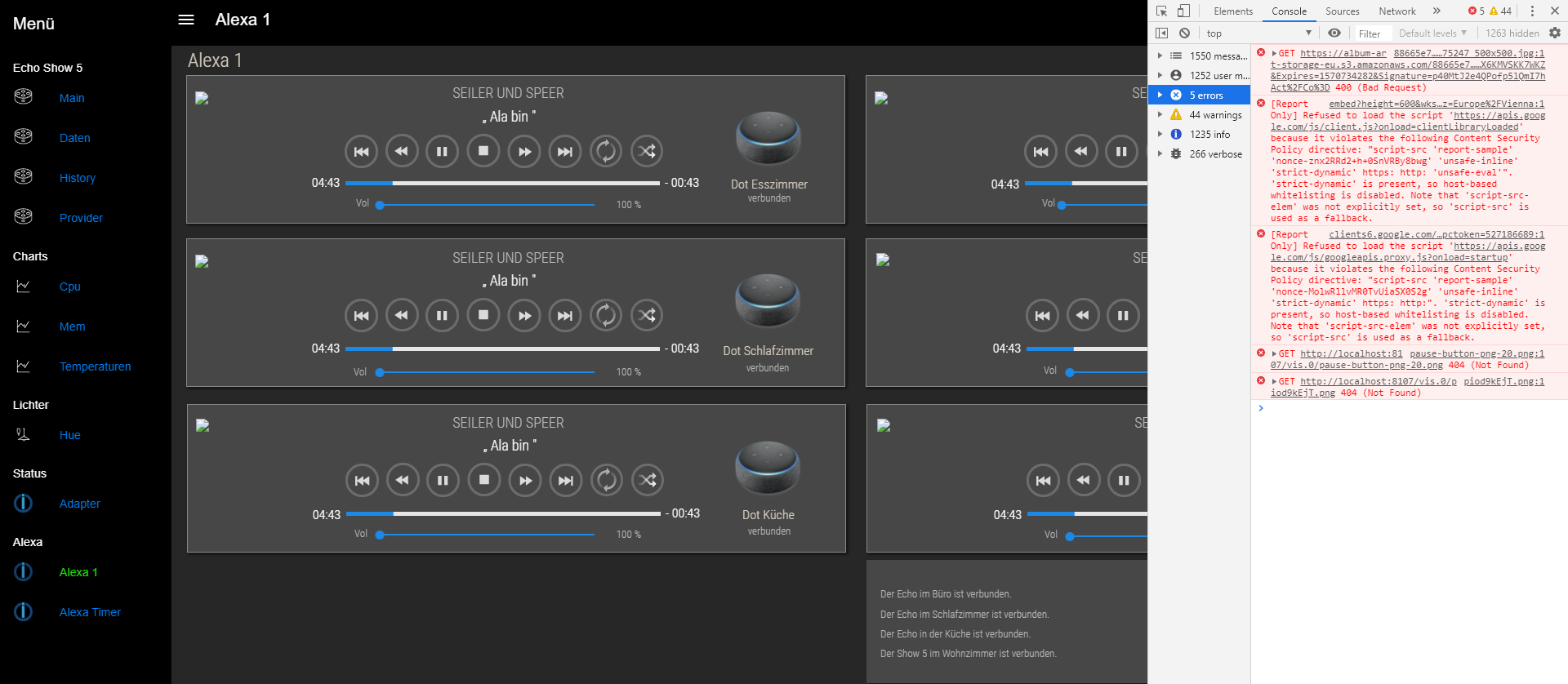The height and width of the screenshot is (684, 1568).
Task: Rewind in the Dot Esszimmer player
Action: tap(402, 151)
